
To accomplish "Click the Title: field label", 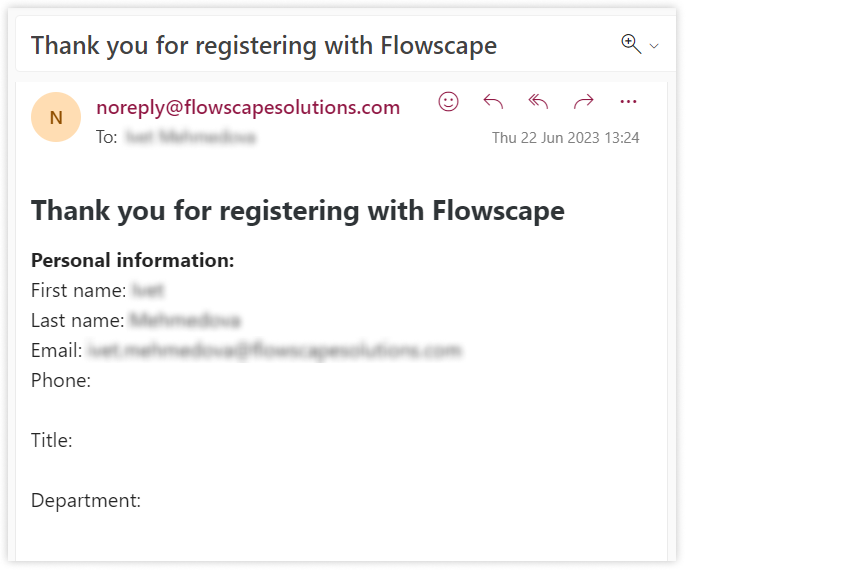I will (x=51, y=440).
